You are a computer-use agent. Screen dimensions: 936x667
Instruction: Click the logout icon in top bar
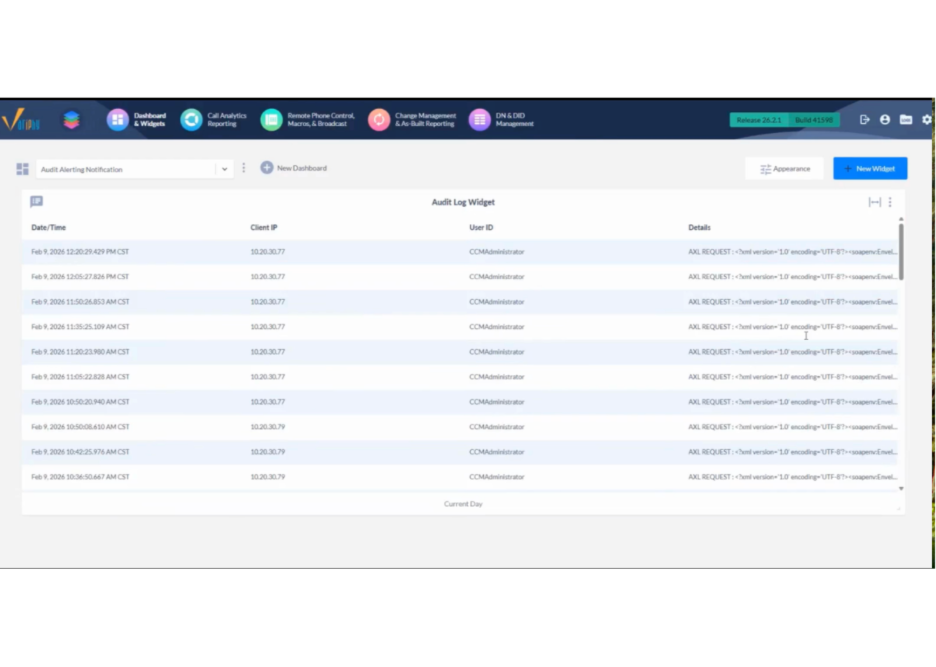865,120
